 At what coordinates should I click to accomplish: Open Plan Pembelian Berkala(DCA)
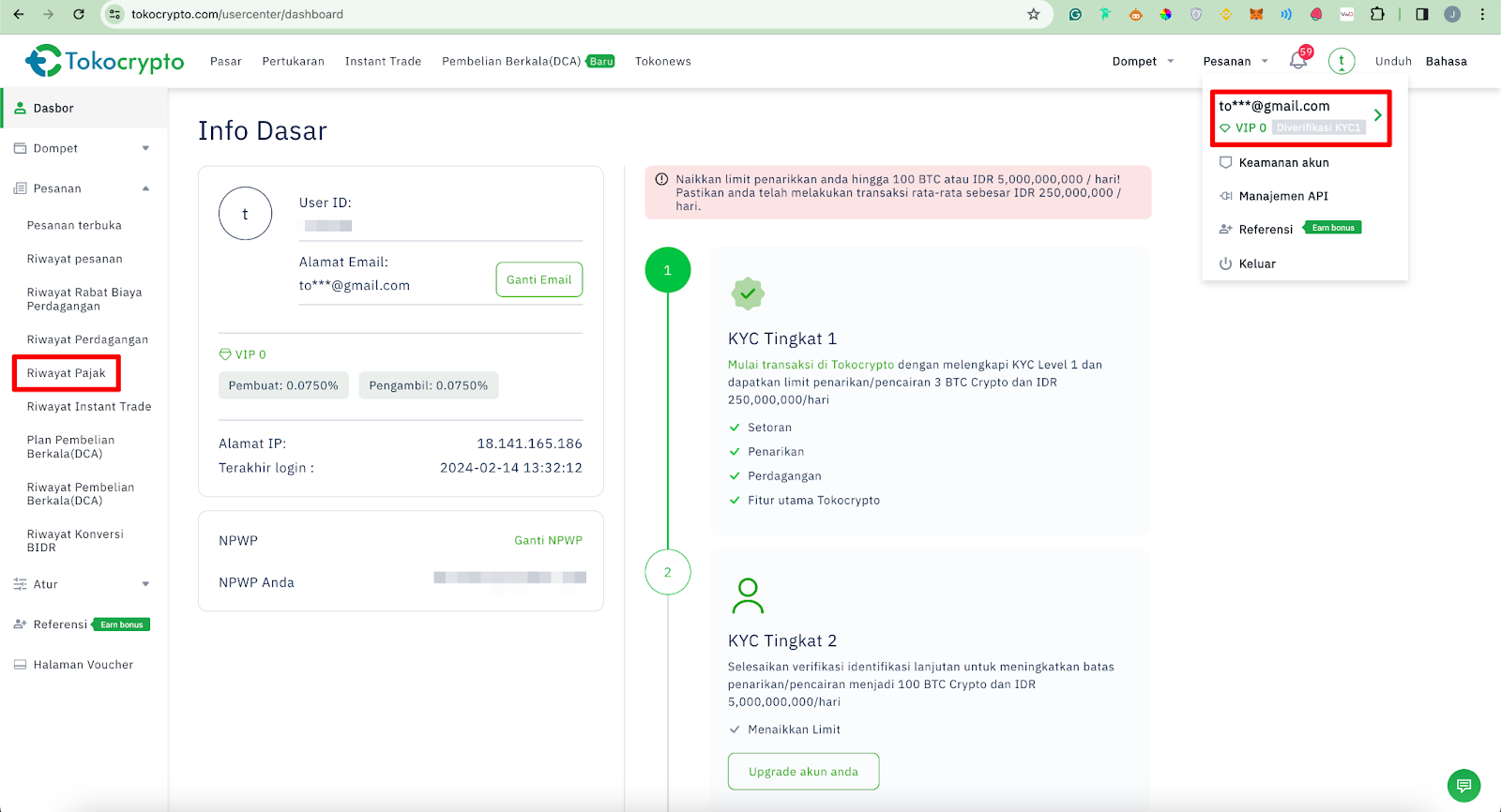(x=71, y=446)
